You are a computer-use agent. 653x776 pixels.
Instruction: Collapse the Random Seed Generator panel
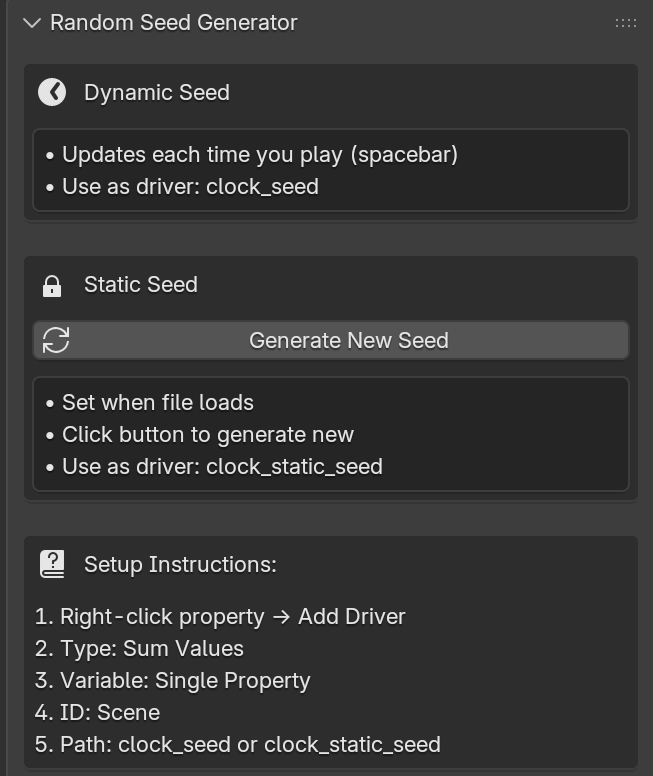click(32, 23)
